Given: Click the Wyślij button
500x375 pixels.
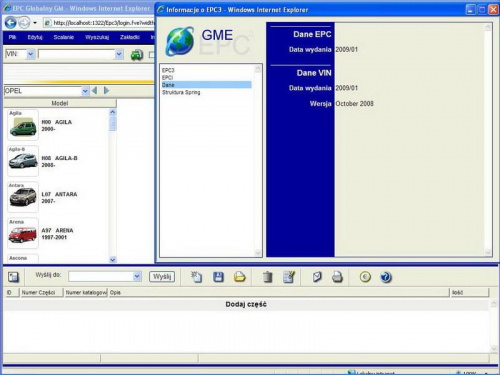Looking at the screenshot, I should [162, 276].
